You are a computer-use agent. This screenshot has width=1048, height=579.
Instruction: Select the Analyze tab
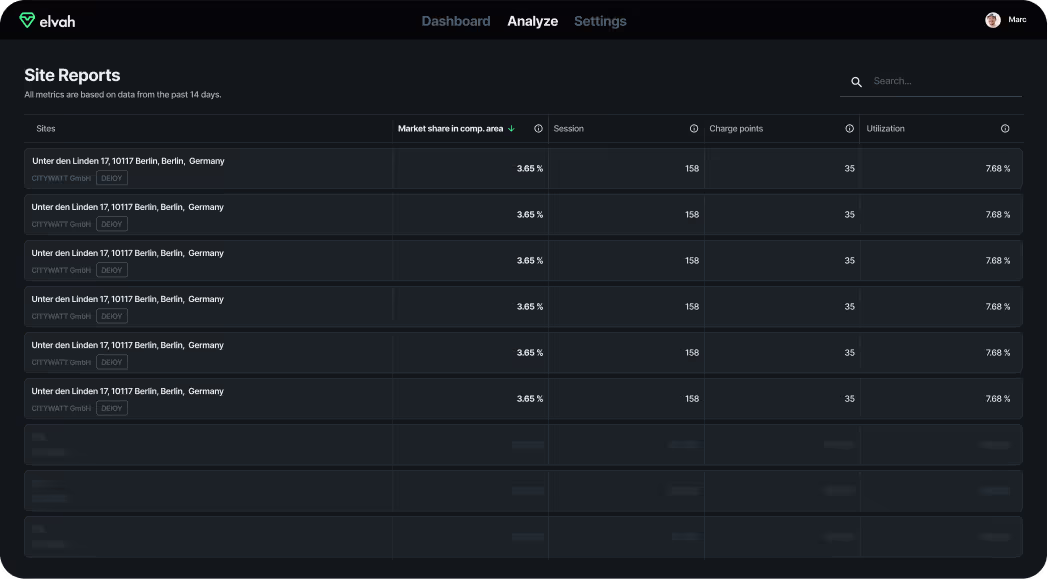(x=532, y=20)
